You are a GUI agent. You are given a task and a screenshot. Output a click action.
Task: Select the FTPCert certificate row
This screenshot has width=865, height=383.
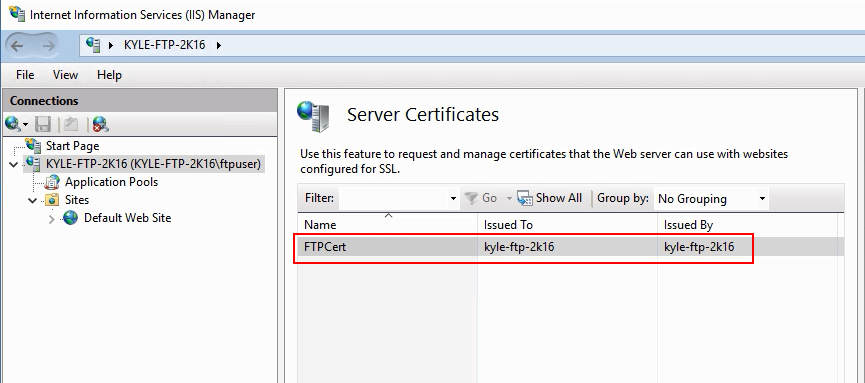571,247
